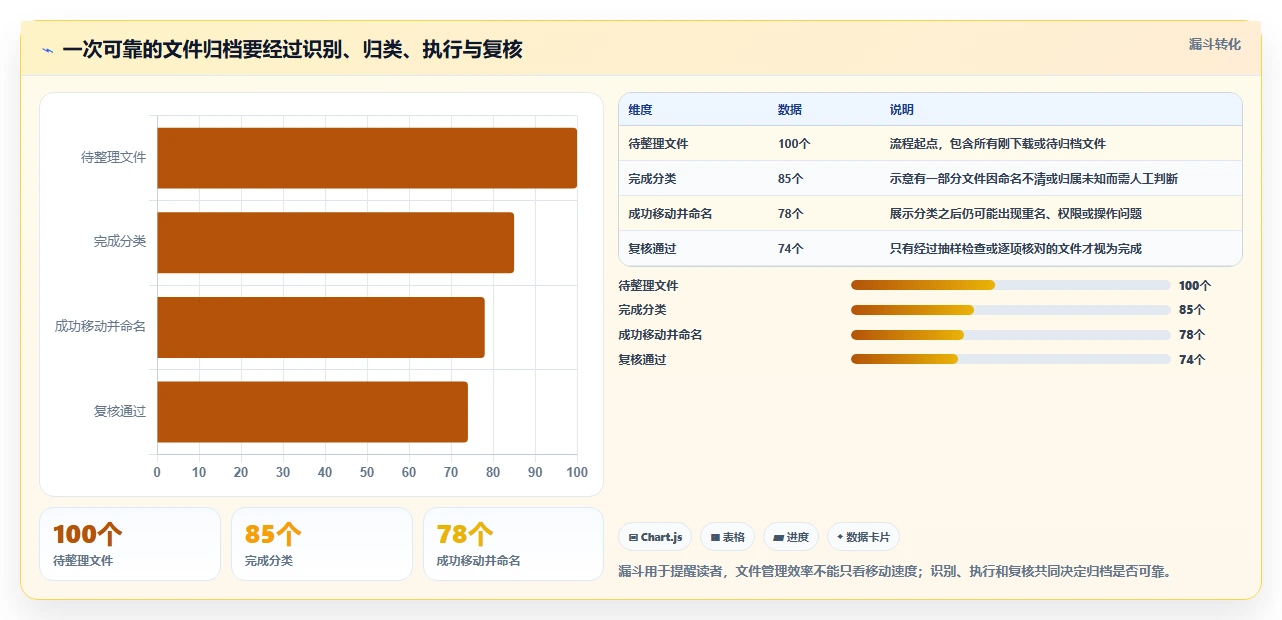Click the 85个 value beside the progress bar

point(1192,310)
